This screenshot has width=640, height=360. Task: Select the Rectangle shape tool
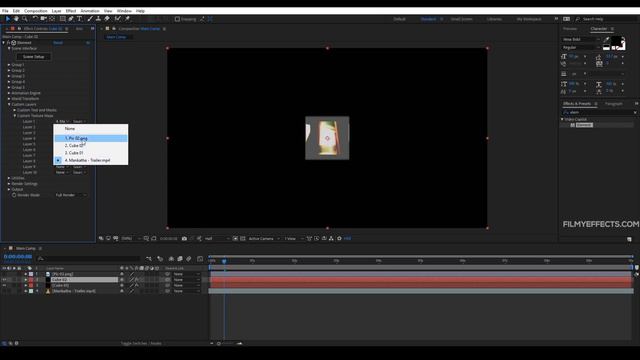click(62, 19)
